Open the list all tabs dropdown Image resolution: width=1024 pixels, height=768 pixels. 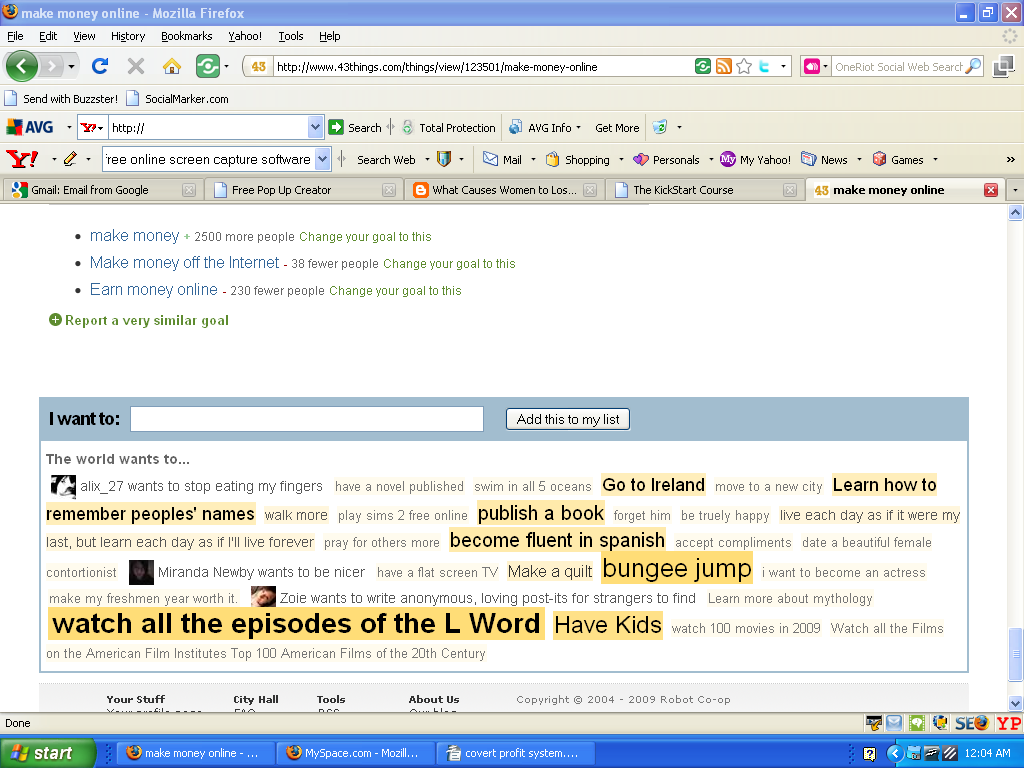click(1015, 190)
